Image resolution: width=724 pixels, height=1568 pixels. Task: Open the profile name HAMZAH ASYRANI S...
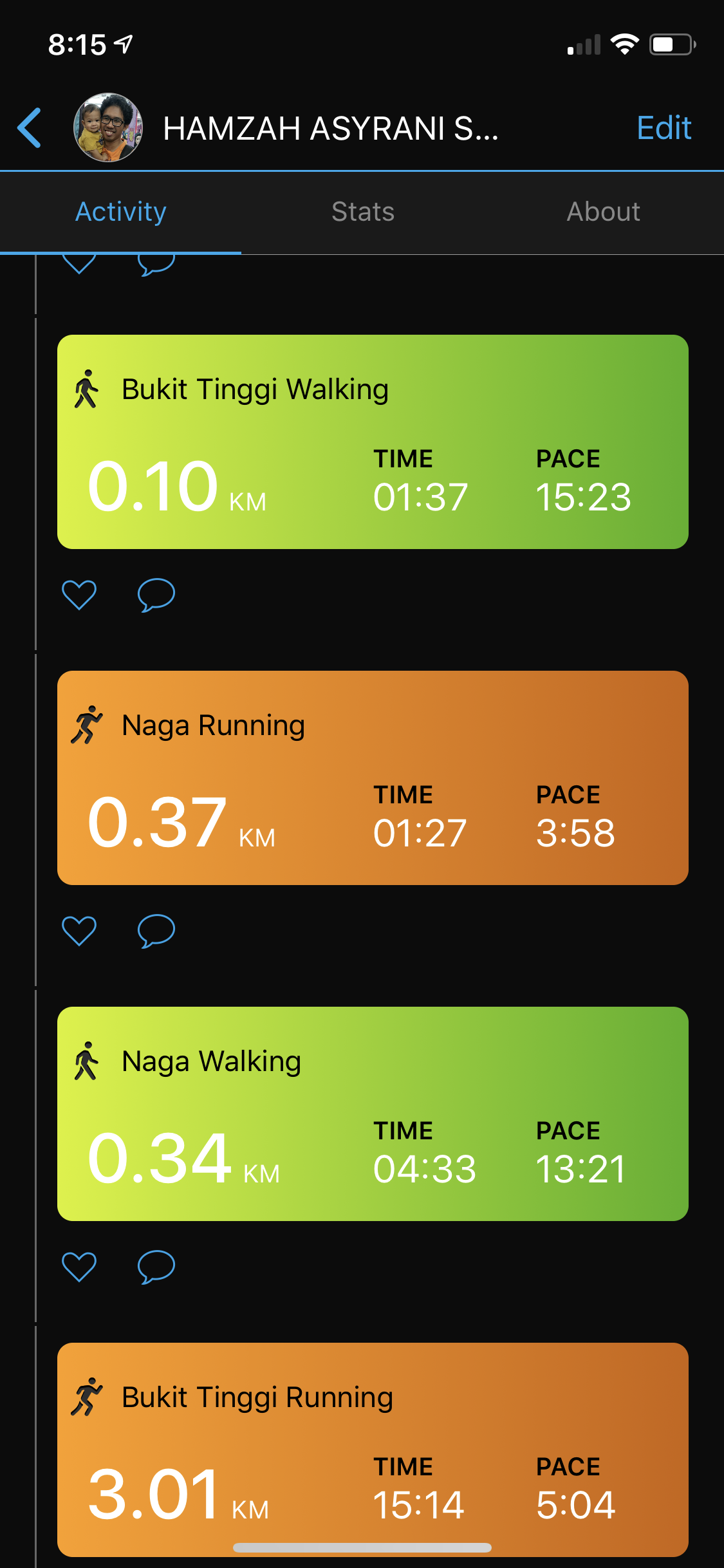[x=330, y=128]
